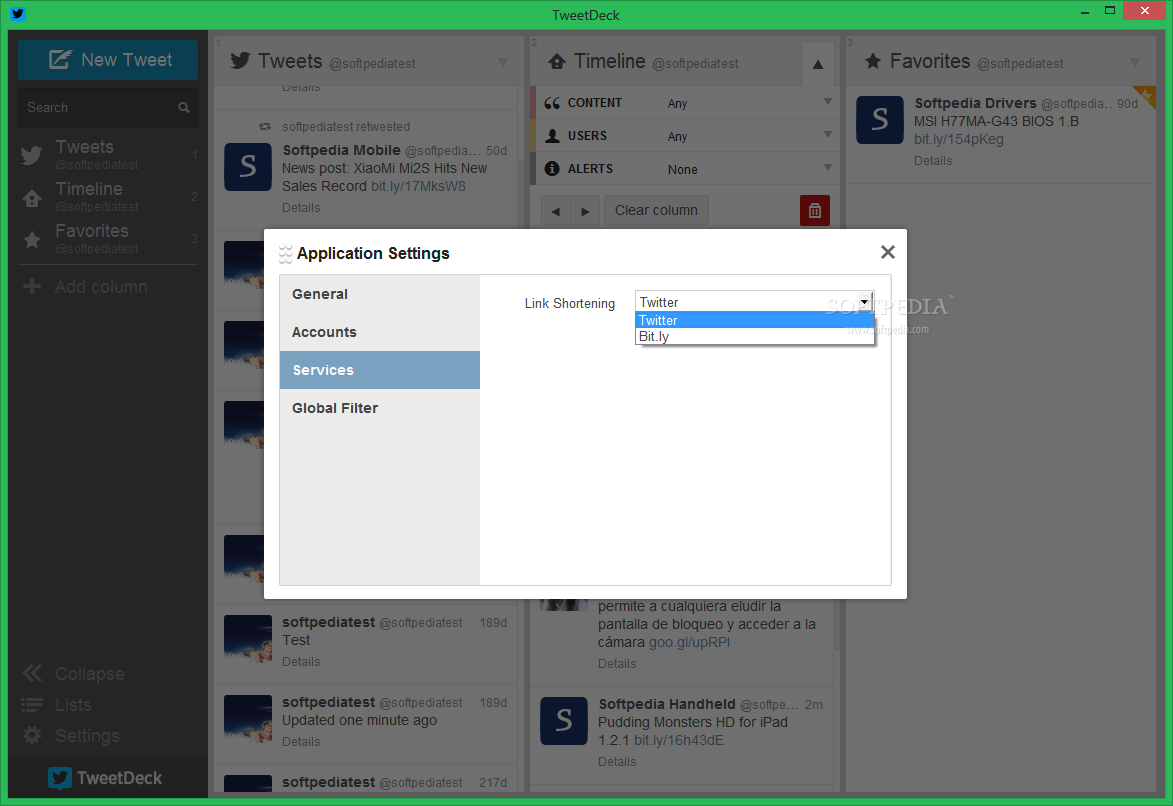Click the Settings gear icon
The width and height of the screenshot is (1173, 806).
click(x=31, y=736)
